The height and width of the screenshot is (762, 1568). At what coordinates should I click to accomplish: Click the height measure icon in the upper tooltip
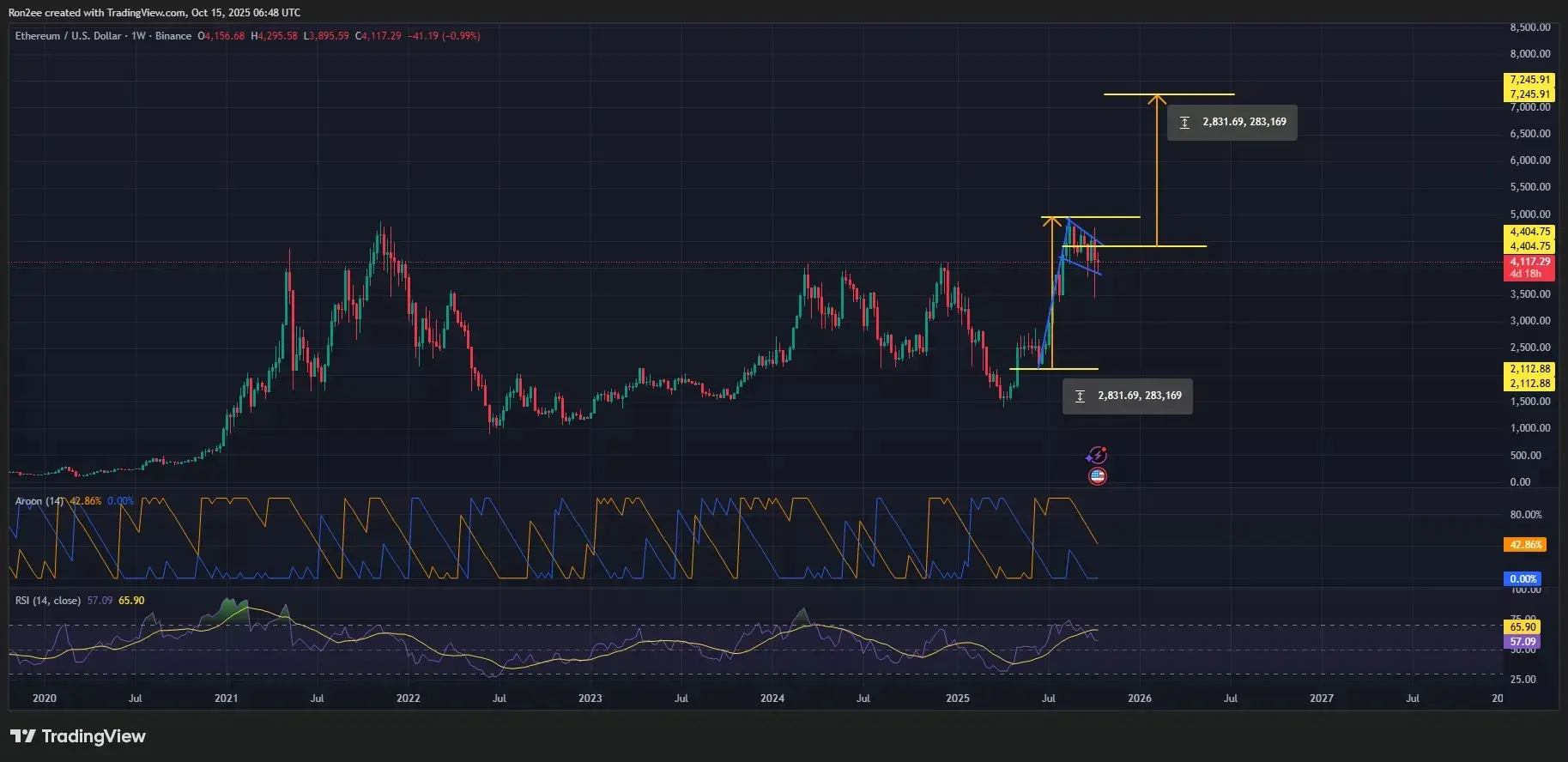1184,123
